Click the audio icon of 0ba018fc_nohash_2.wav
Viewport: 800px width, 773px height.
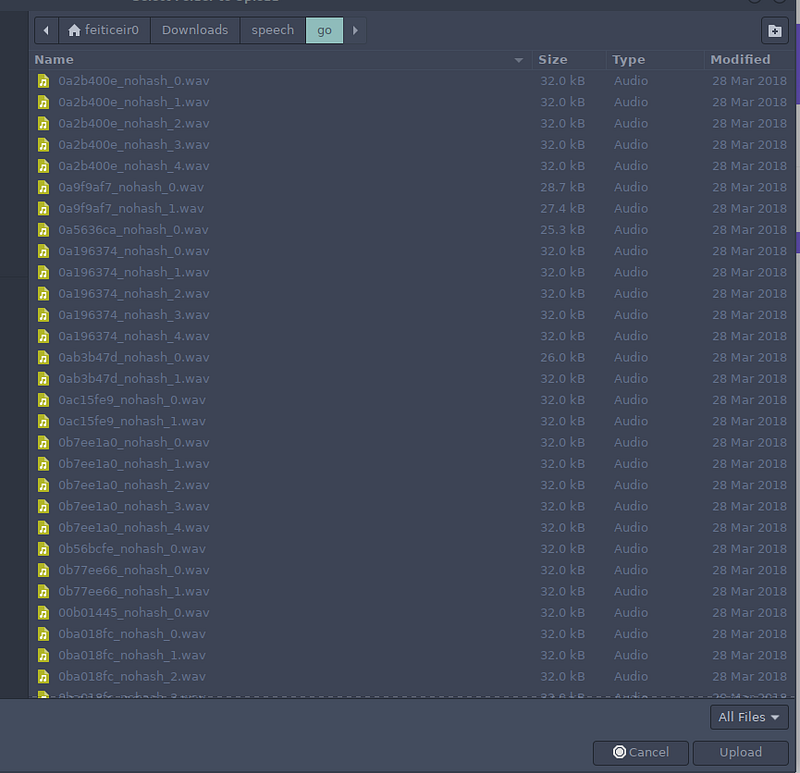43,677
